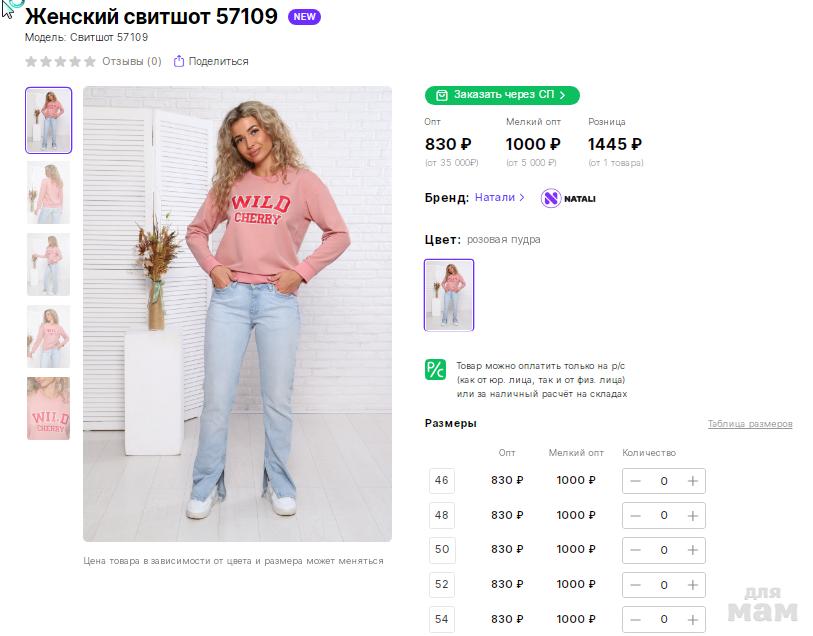Select the розовая пудра color swatch
Image resolution: width=813 pixels, height=636 pixels.
click(x=449, y=295)
